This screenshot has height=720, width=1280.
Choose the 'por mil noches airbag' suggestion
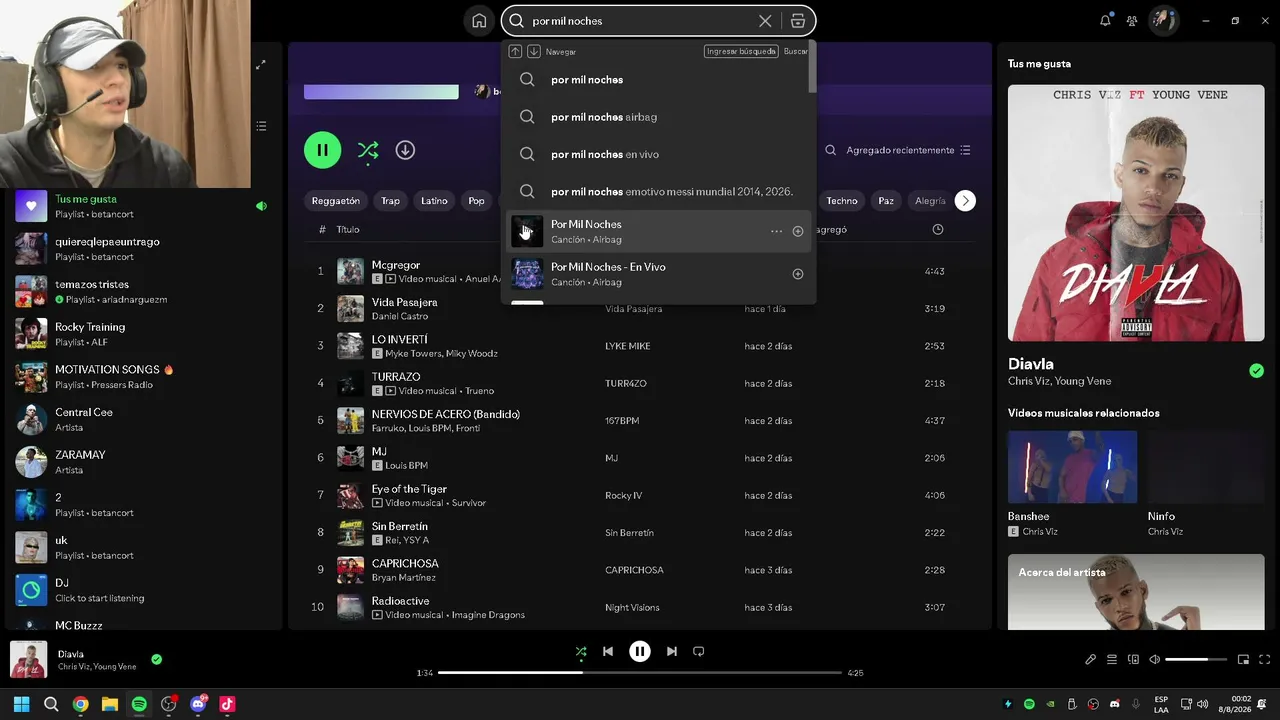(660, 117)
